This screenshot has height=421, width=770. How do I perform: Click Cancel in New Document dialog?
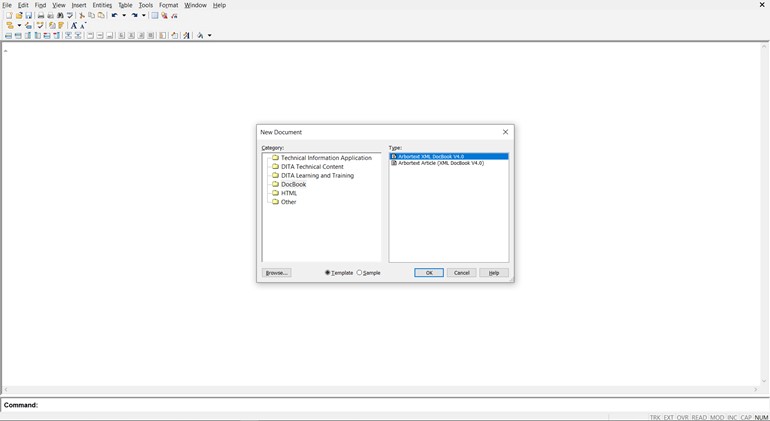(462, 273)
